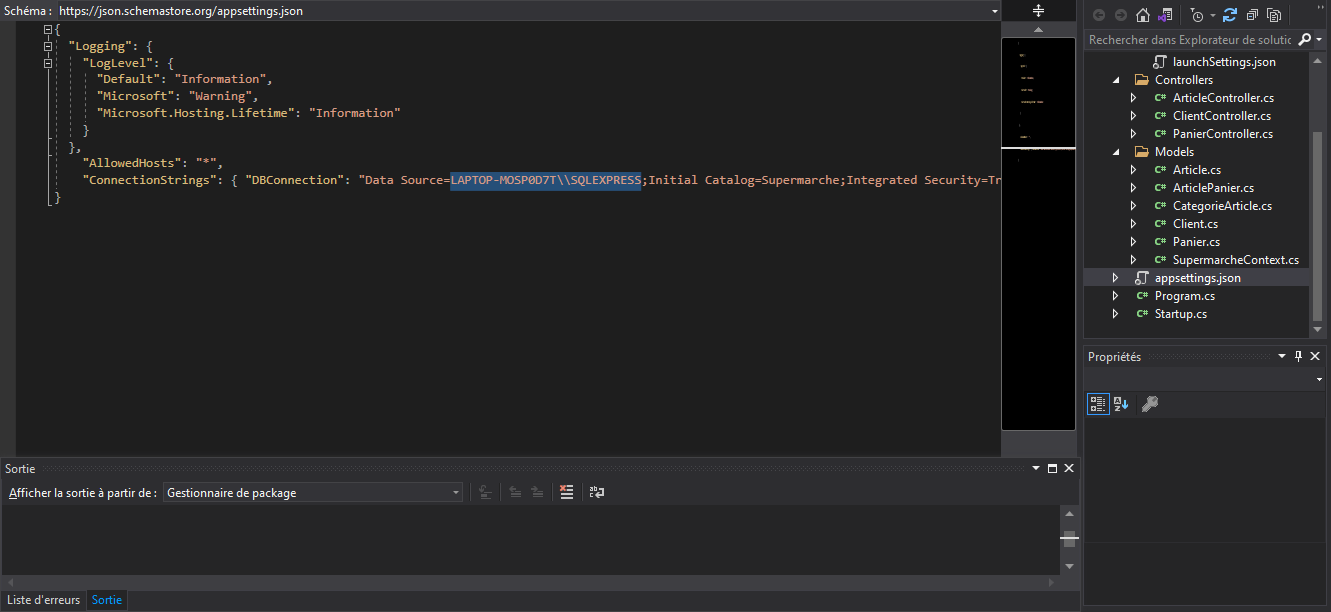Collapse all items in Solution Explorer
Image resolution: width=1331 pixels, height=612 pixels.
(x=1252, y=15)
